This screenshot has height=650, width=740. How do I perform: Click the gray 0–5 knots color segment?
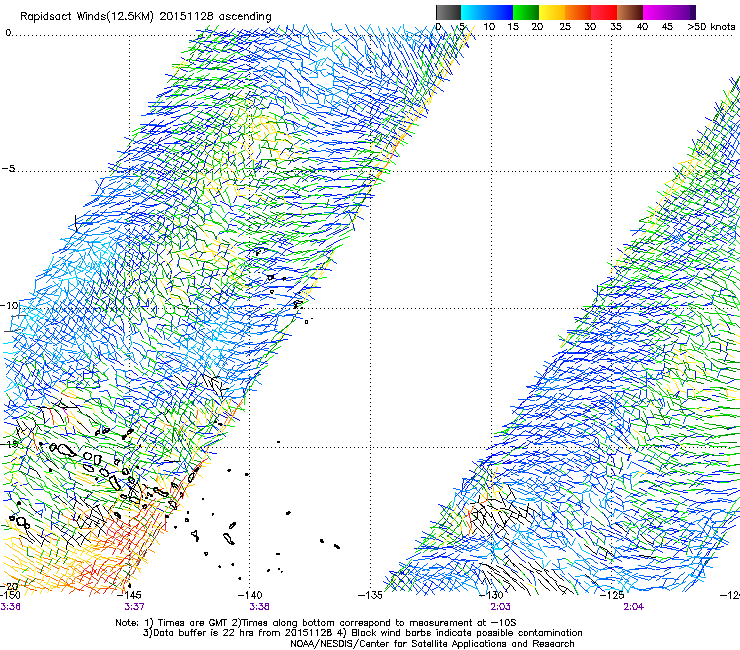click(448, 12)
